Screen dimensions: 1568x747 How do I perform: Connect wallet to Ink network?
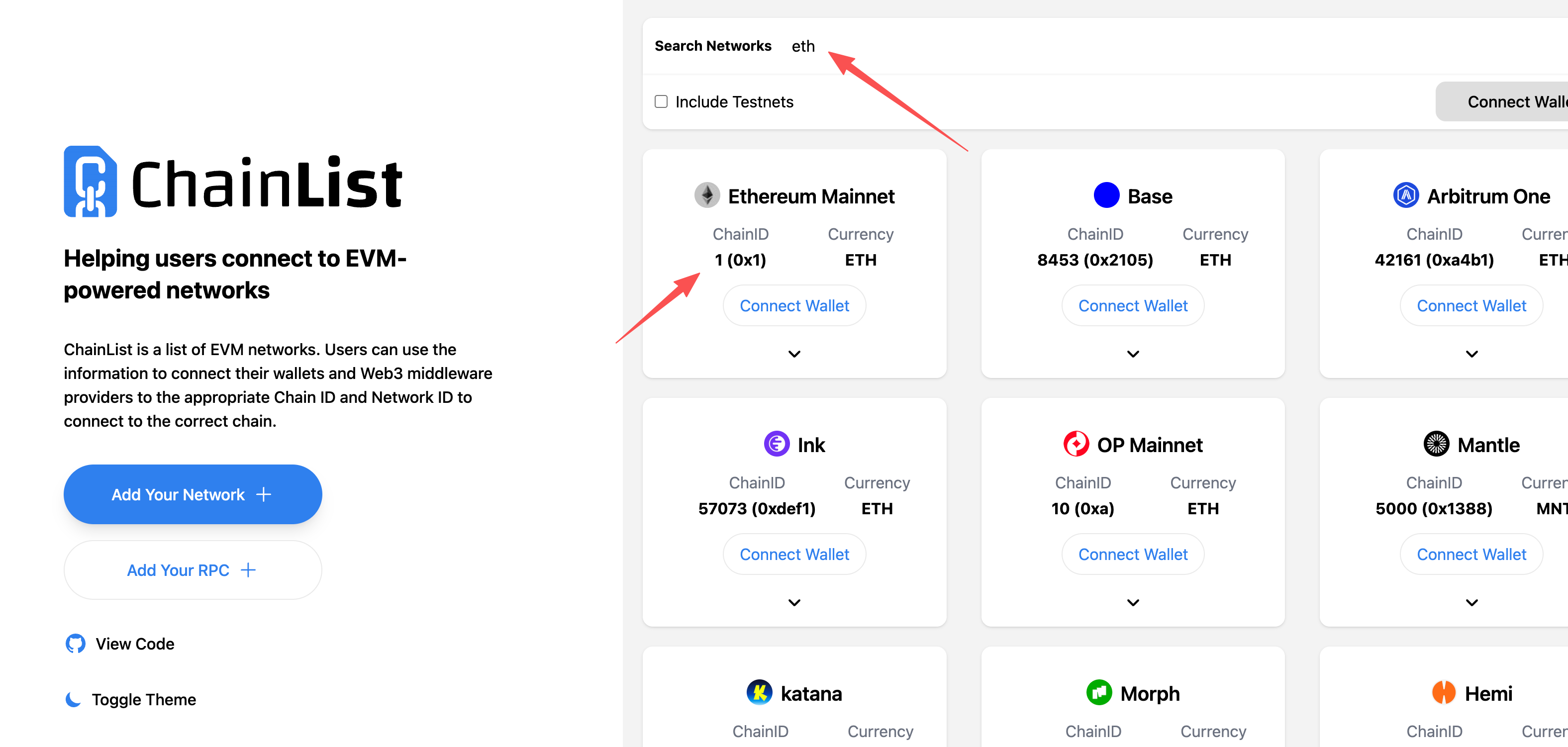pyautogui.click(x=794, y=554)
